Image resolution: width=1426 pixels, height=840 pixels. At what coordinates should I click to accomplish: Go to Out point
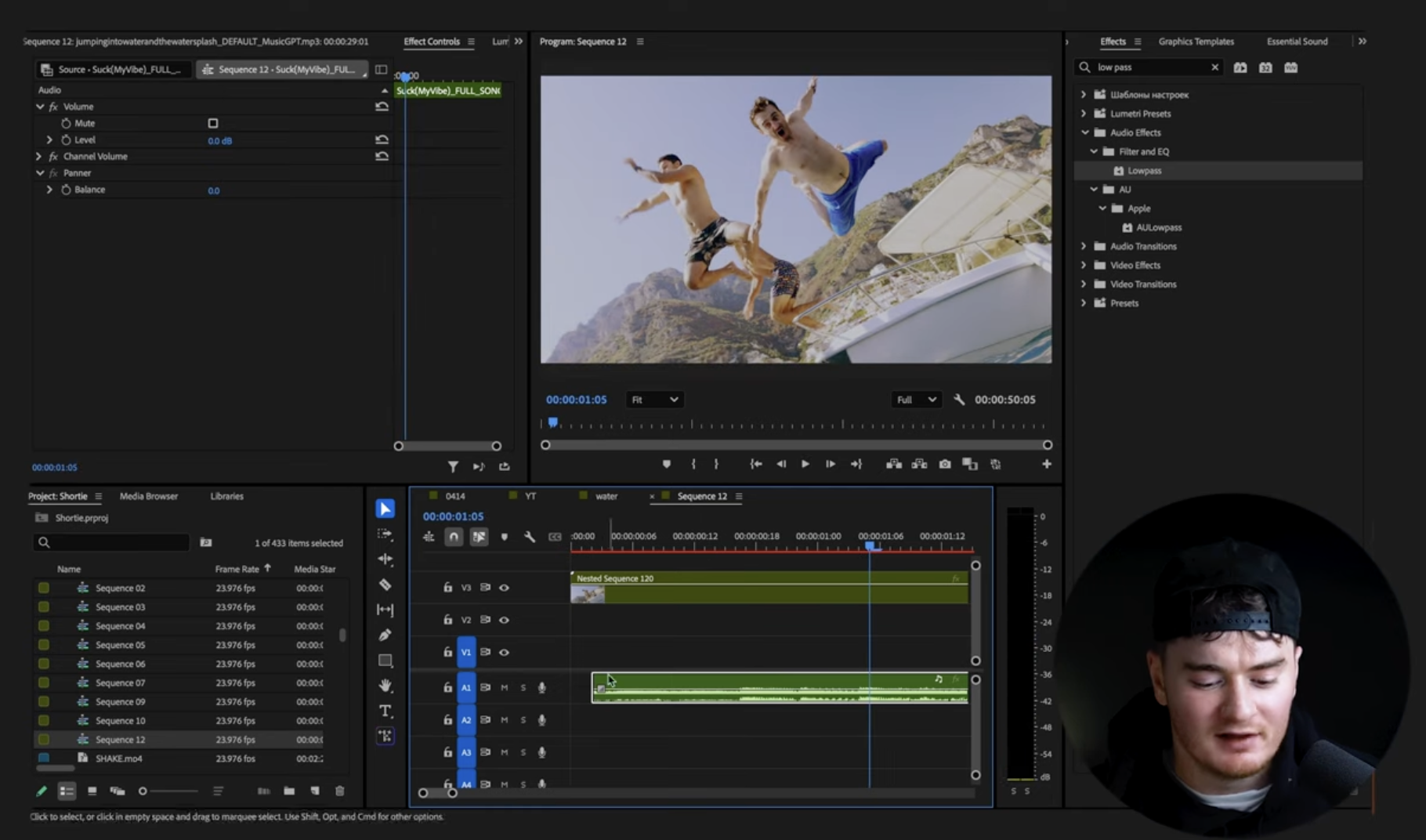(856, 464)
